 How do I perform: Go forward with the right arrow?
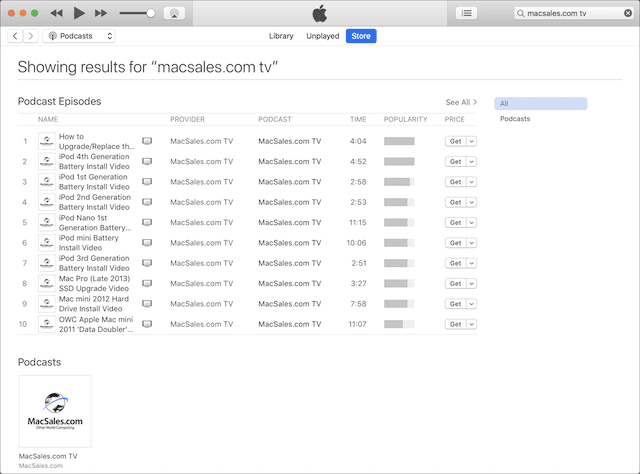coord(30,36)
